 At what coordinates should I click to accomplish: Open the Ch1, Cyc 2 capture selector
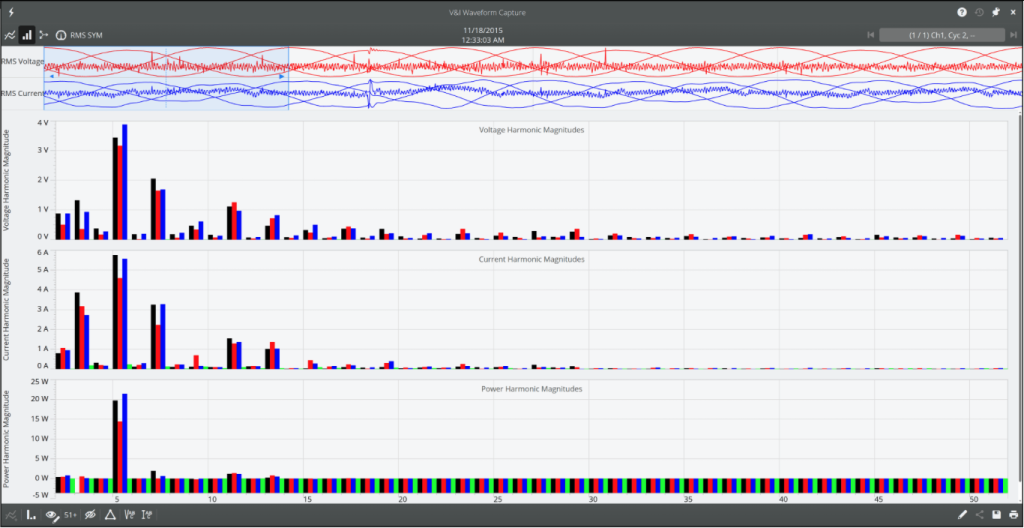(942, 35)
